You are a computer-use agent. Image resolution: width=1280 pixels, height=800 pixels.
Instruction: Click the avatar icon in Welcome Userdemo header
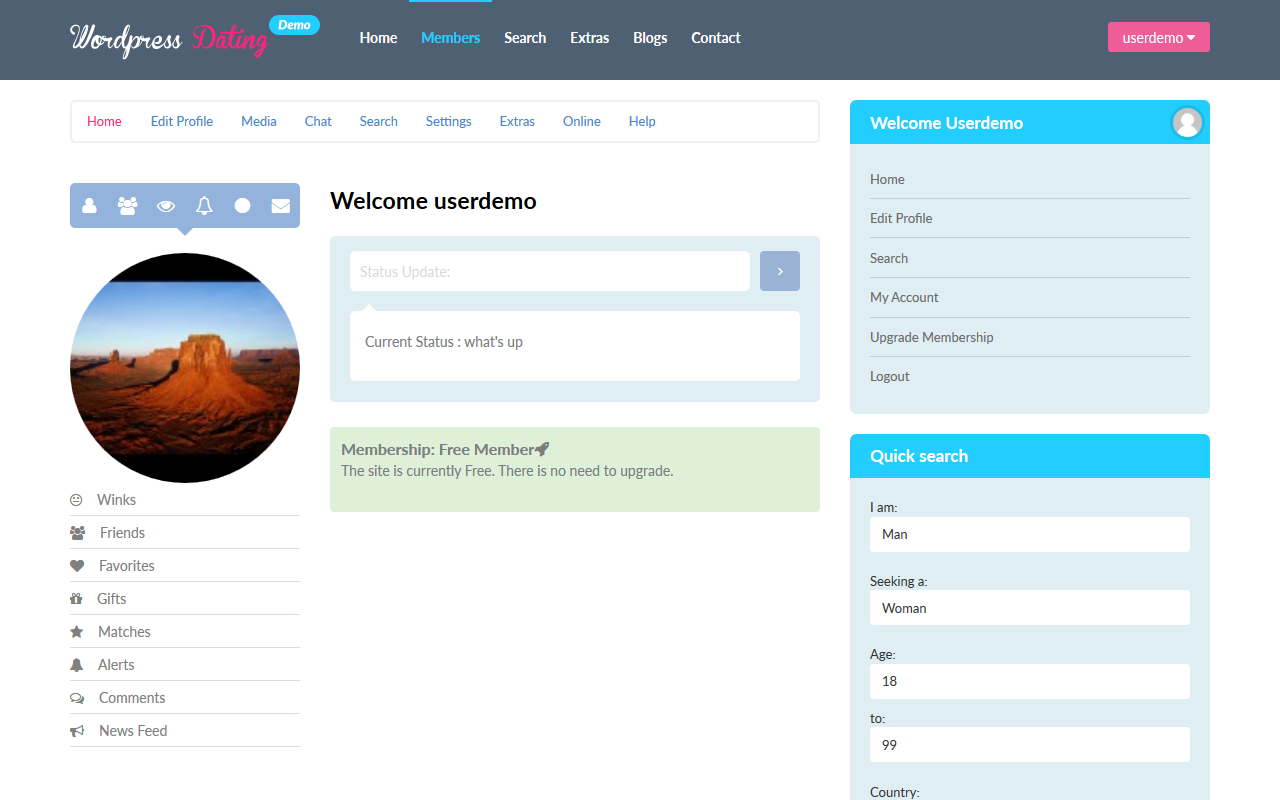[1187, 122]
